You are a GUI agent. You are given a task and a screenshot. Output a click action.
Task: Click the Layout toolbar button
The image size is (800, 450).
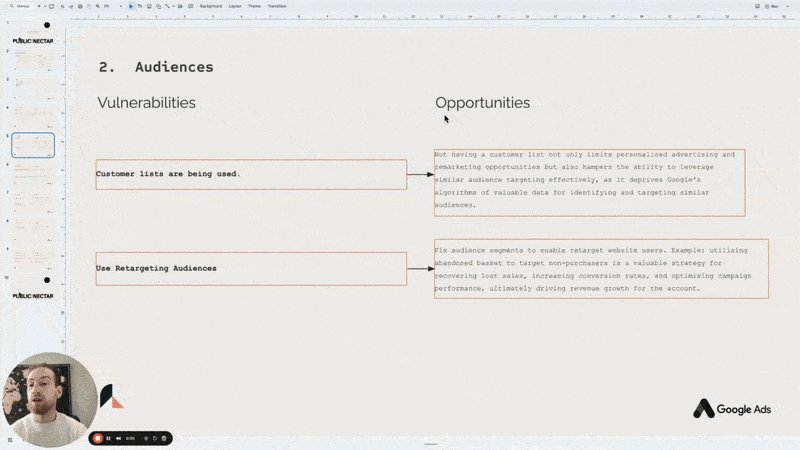[235, 6]
